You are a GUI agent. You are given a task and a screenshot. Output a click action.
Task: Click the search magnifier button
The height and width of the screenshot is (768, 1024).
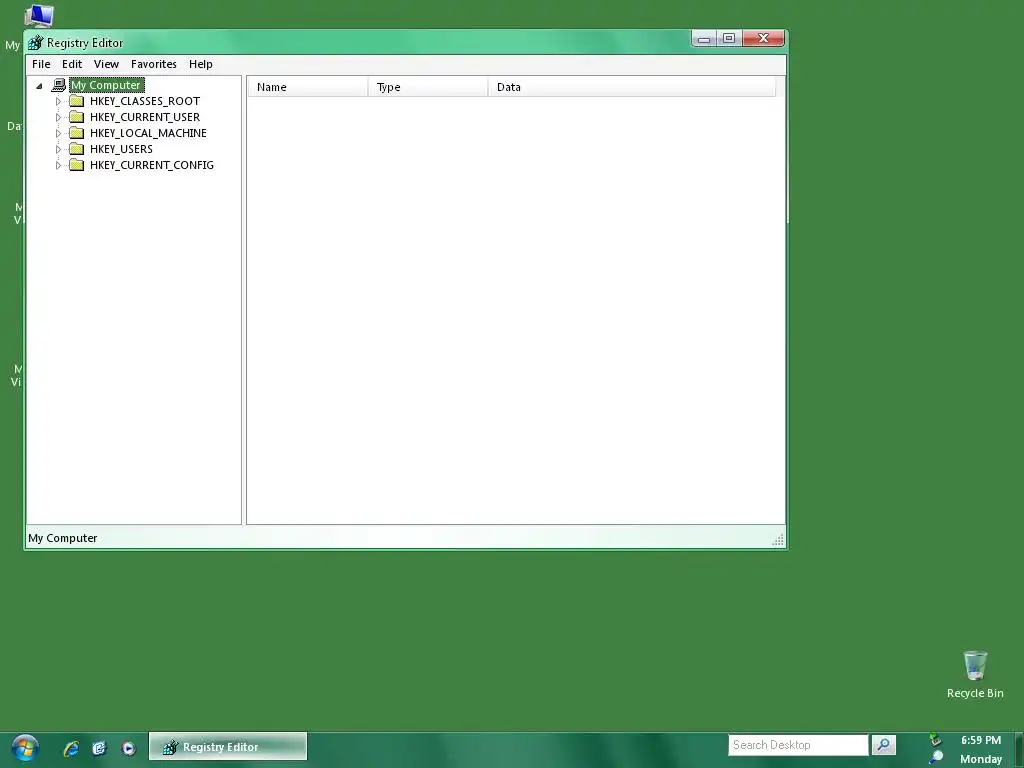point(884,745)
